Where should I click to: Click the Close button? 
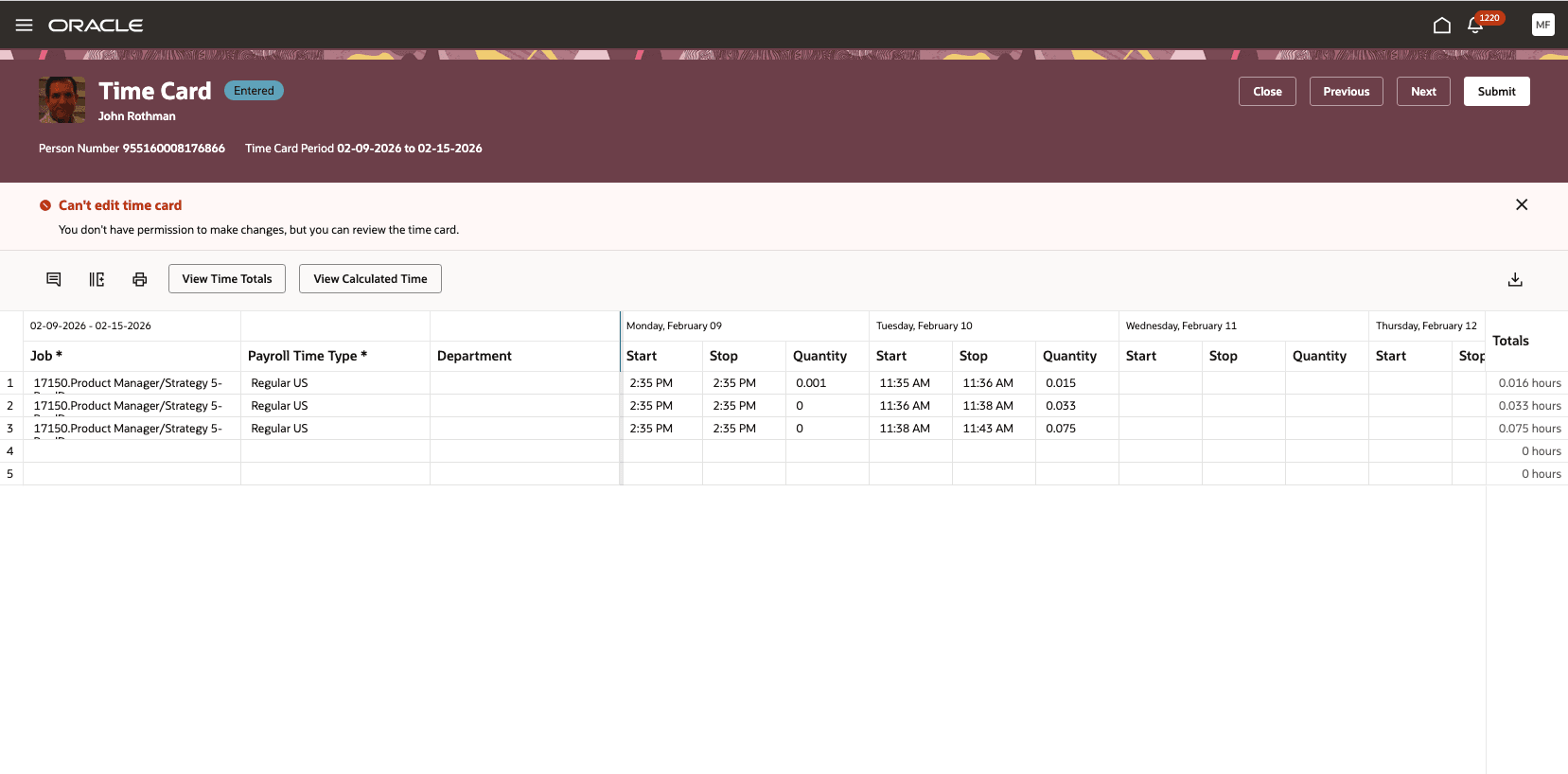1267,92
